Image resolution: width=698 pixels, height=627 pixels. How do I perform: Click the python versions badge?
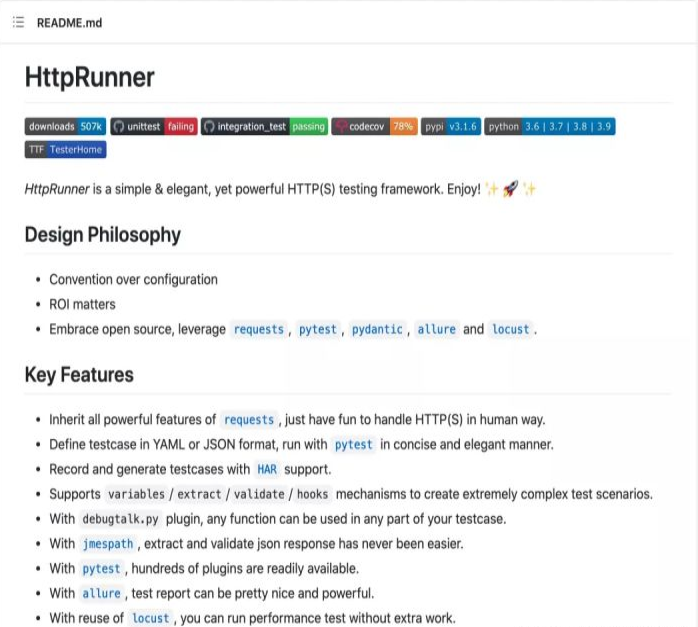click(549, 127)
